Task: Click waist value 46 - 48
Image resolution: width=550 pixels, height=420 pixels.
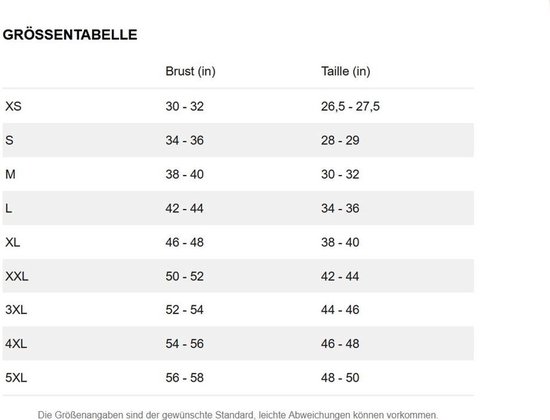Action: pos(340,344)
